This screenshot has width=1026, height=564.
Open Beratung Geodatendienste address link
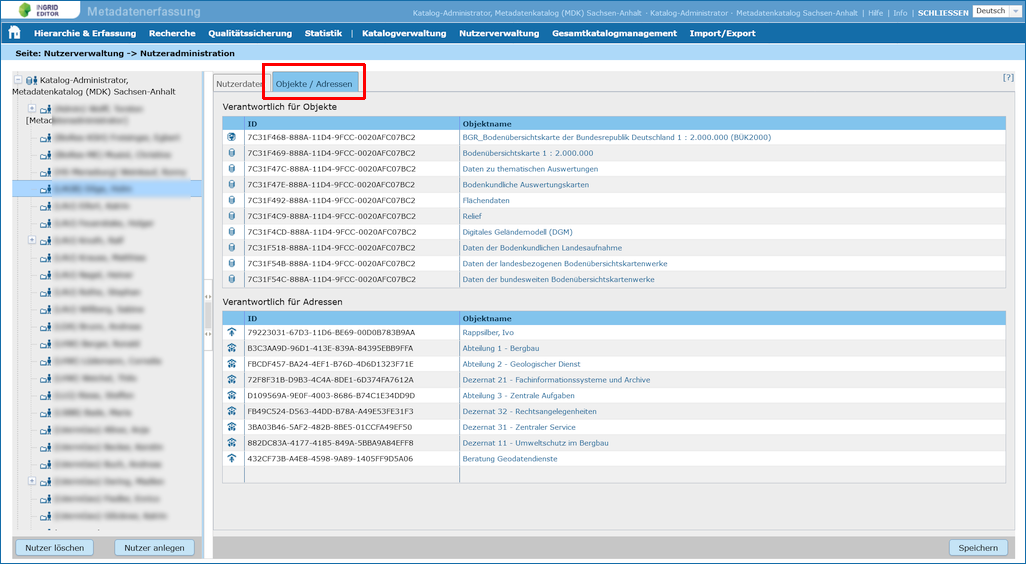(510, 459)
